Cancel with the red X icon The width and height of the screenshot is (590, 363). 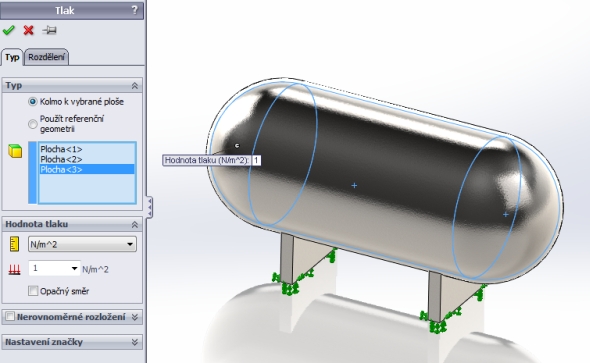[28, 30]
